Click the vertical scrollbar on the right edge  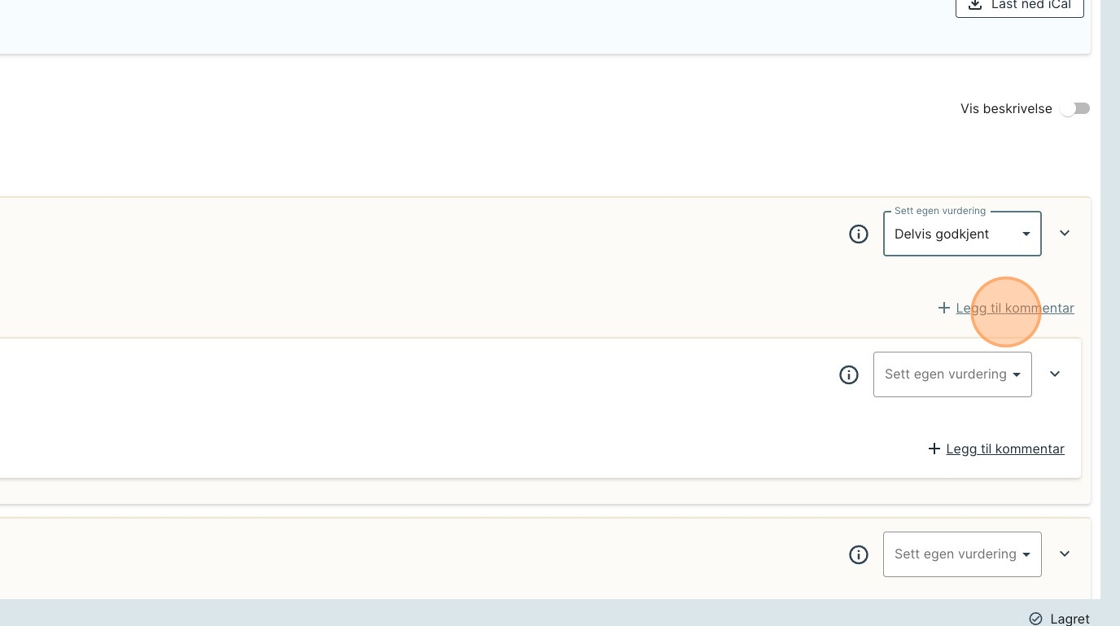point(1110,300)
